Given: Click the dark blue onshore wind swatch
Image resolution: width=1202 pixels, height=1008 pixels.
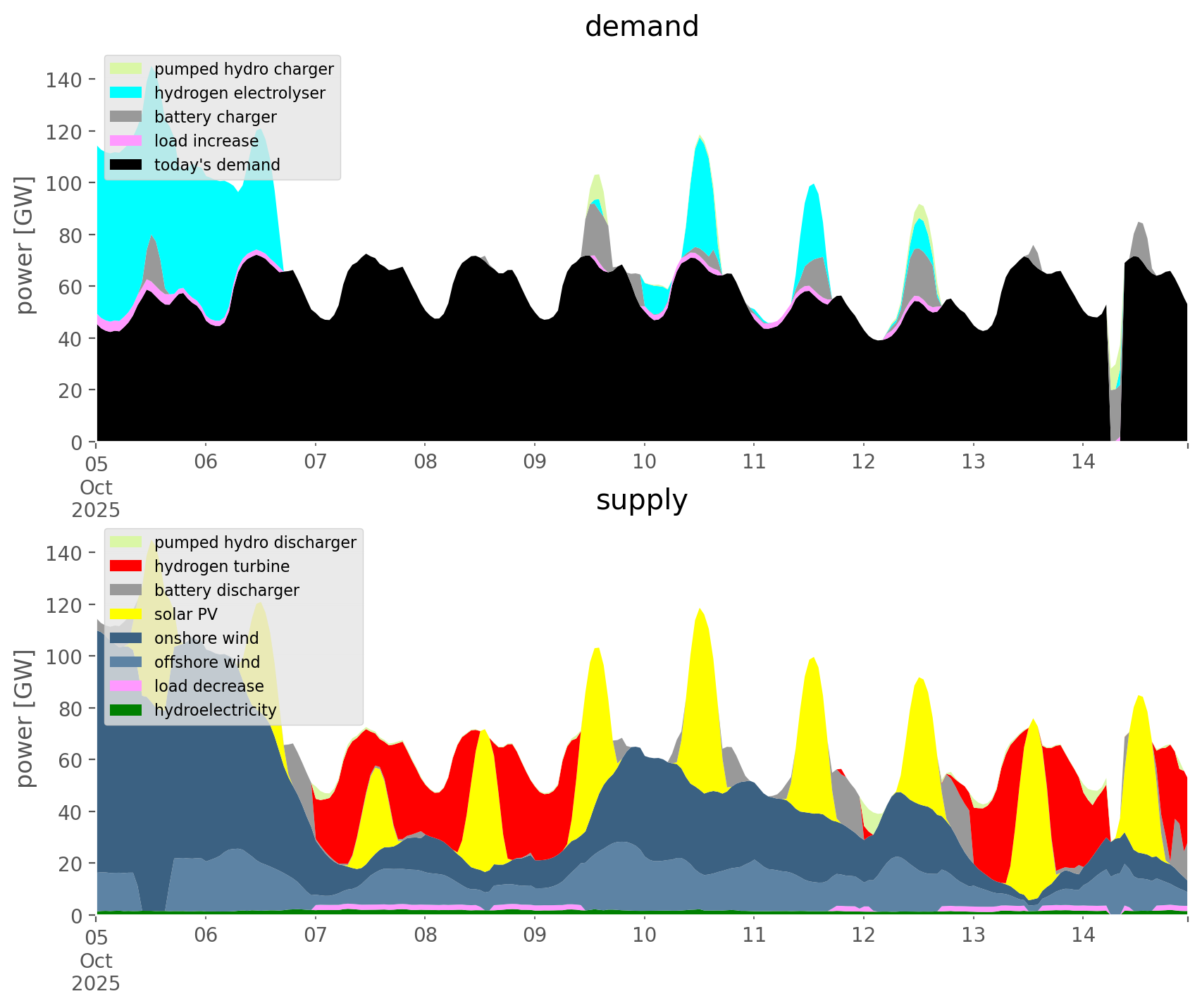Looking at the screenshot, I should 126,638.
